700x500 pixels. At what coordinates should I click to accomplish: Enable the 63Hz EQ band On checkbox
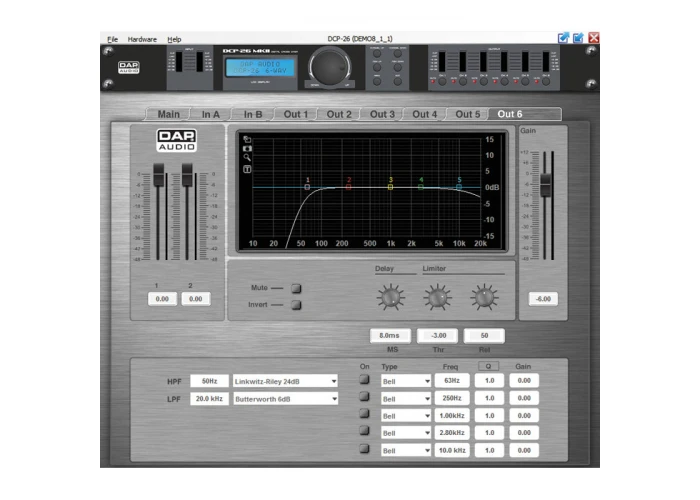[x=365, y=380]
